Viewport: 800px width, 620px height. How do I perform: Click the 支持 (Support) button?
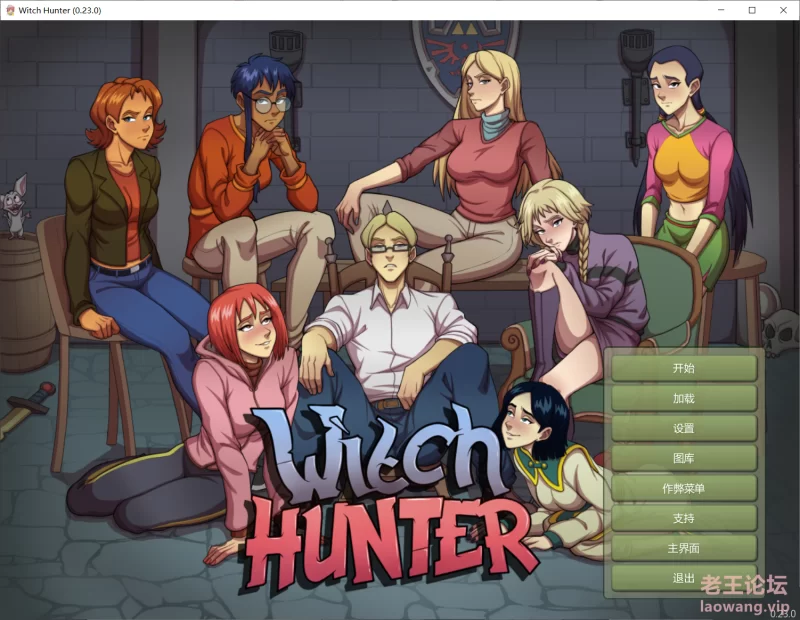(684, 519)
